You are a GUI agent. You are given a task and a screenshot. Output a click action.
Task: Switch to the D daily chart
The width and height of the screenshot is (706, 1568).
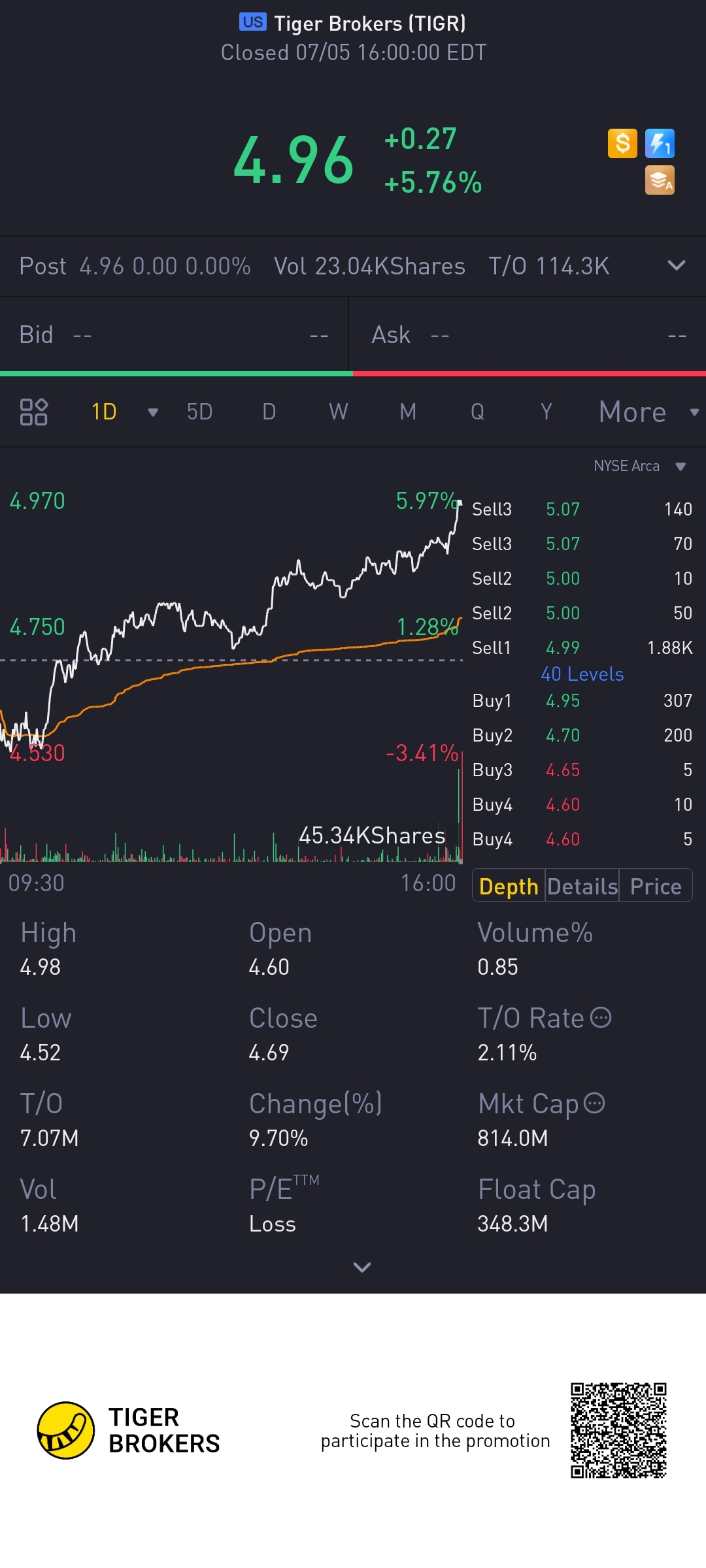coord(269,412)
